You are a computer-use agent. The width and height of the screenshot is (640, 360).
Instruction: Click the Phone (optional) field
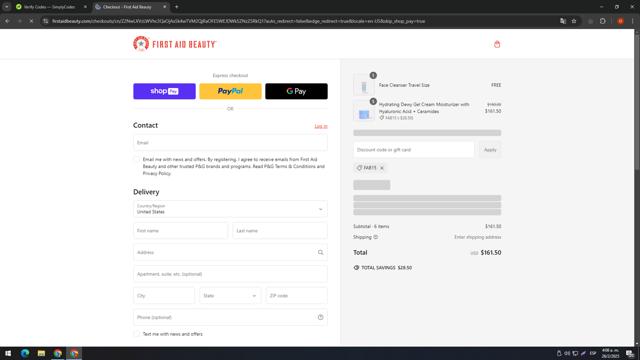click(230, 317)
